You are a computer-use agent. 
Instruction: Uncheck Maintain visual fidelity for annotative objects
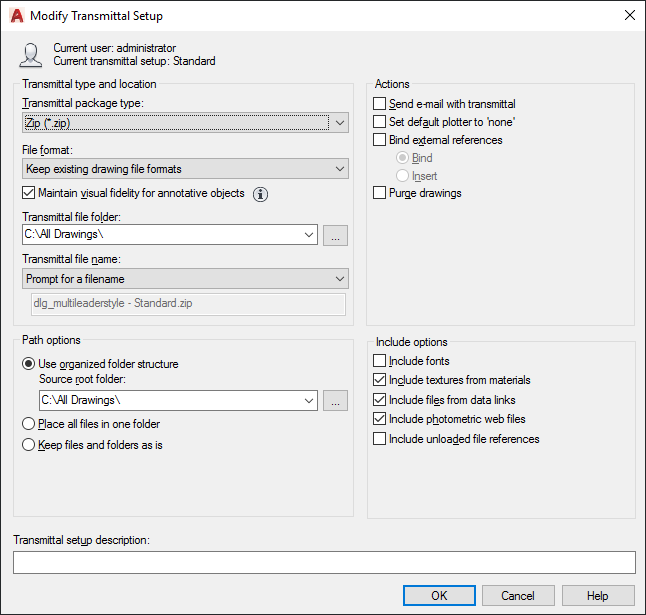click(x=29, y=193)
